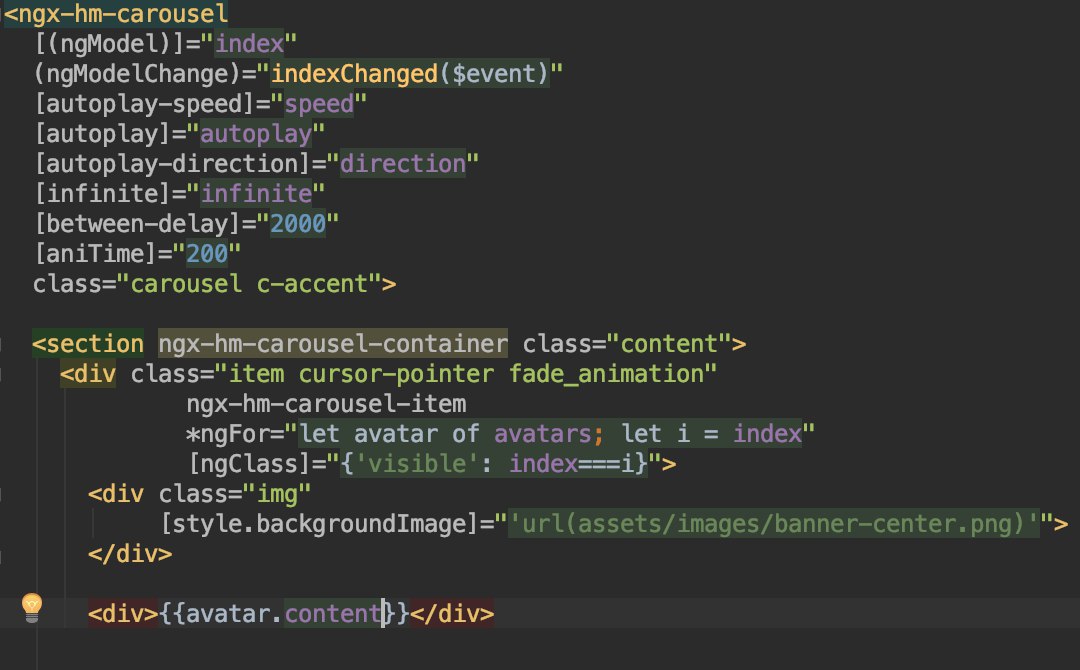
Task: Click the "content" class value on section
Action: pyautogui.click(x=669, y=344)
